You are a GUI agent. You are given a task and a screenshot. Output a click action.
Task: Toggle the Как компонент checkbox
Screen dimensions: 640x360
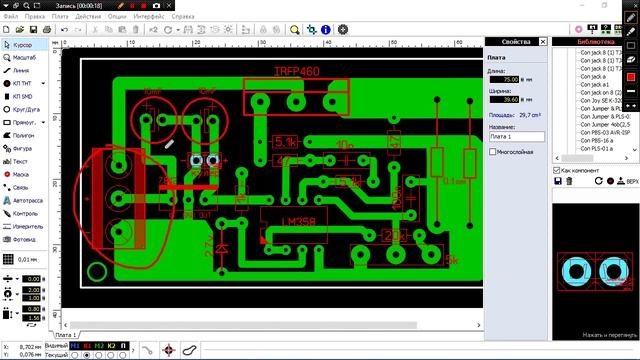[x=556, y=170]
